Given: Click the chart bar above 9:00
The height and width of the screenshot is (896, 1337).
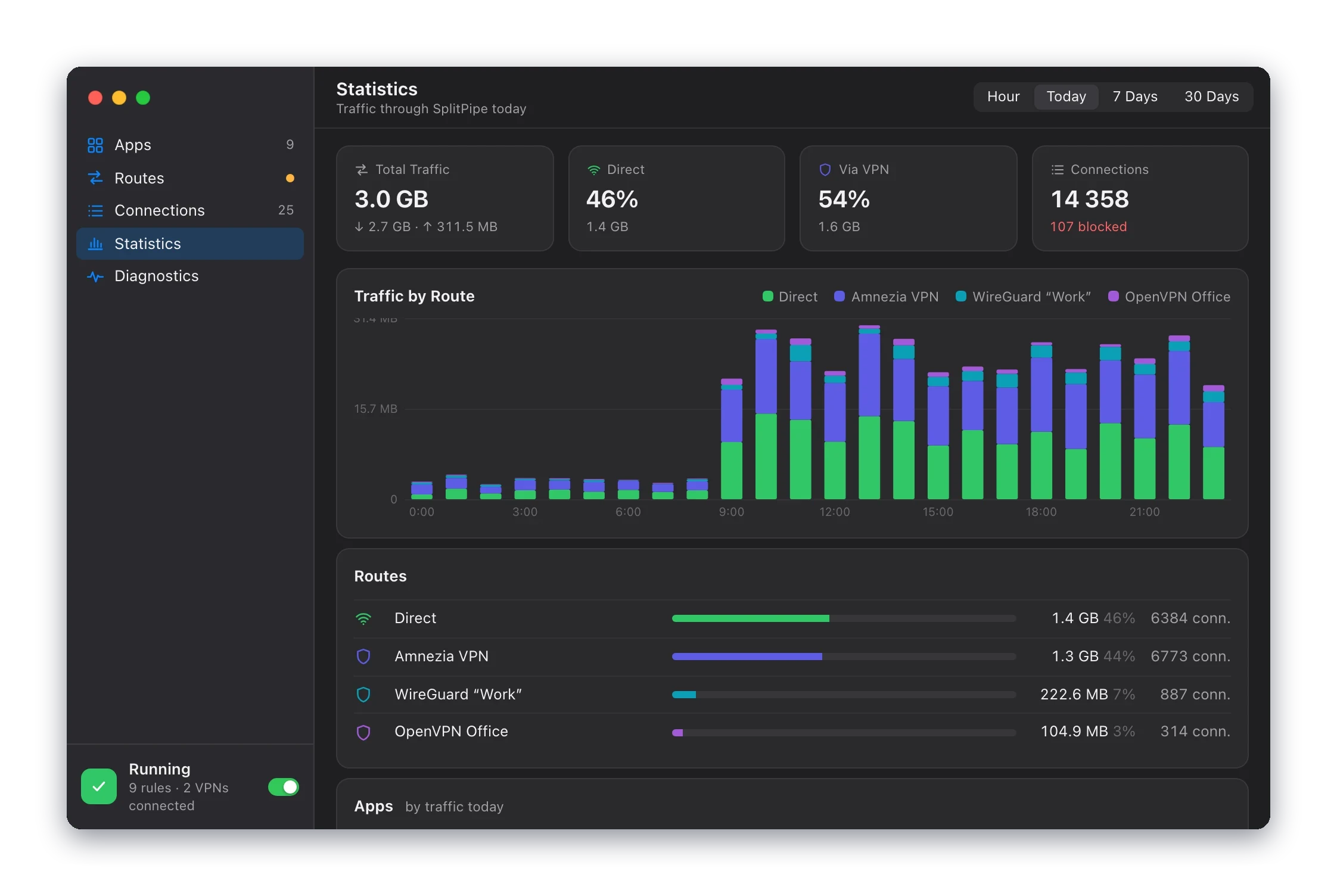Looking at the screenshot, I should 732,439.
